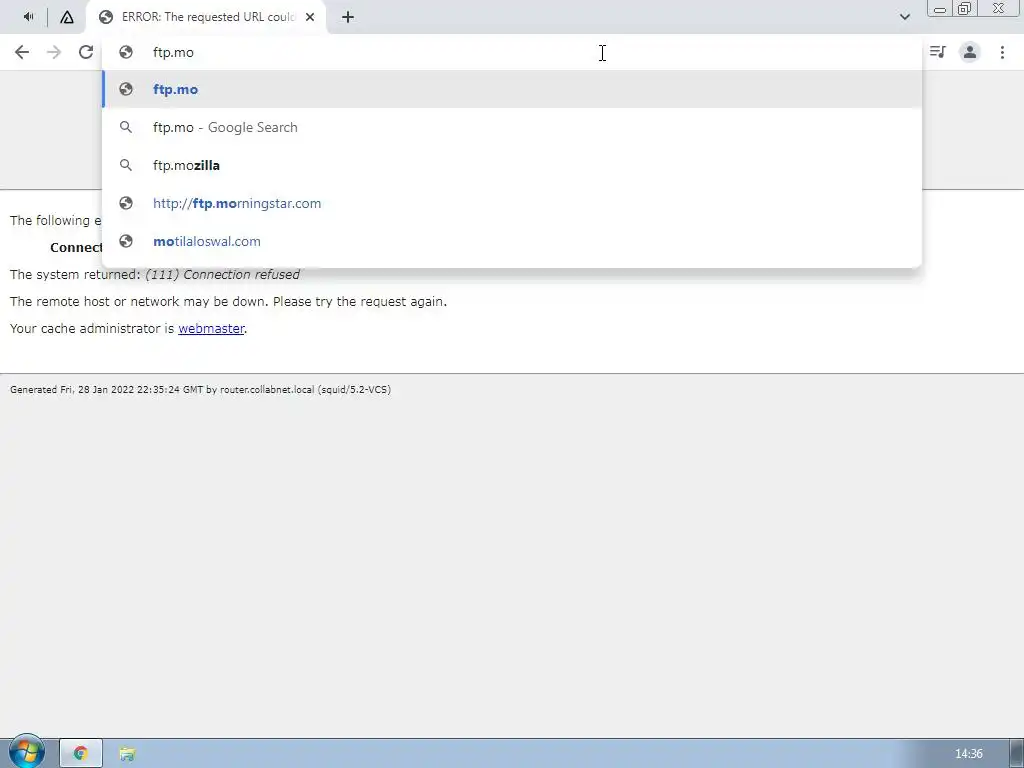Open the tab search chevron
Image resolution: width=1024 pixels, height=768 pixels.
pos(904,17)
